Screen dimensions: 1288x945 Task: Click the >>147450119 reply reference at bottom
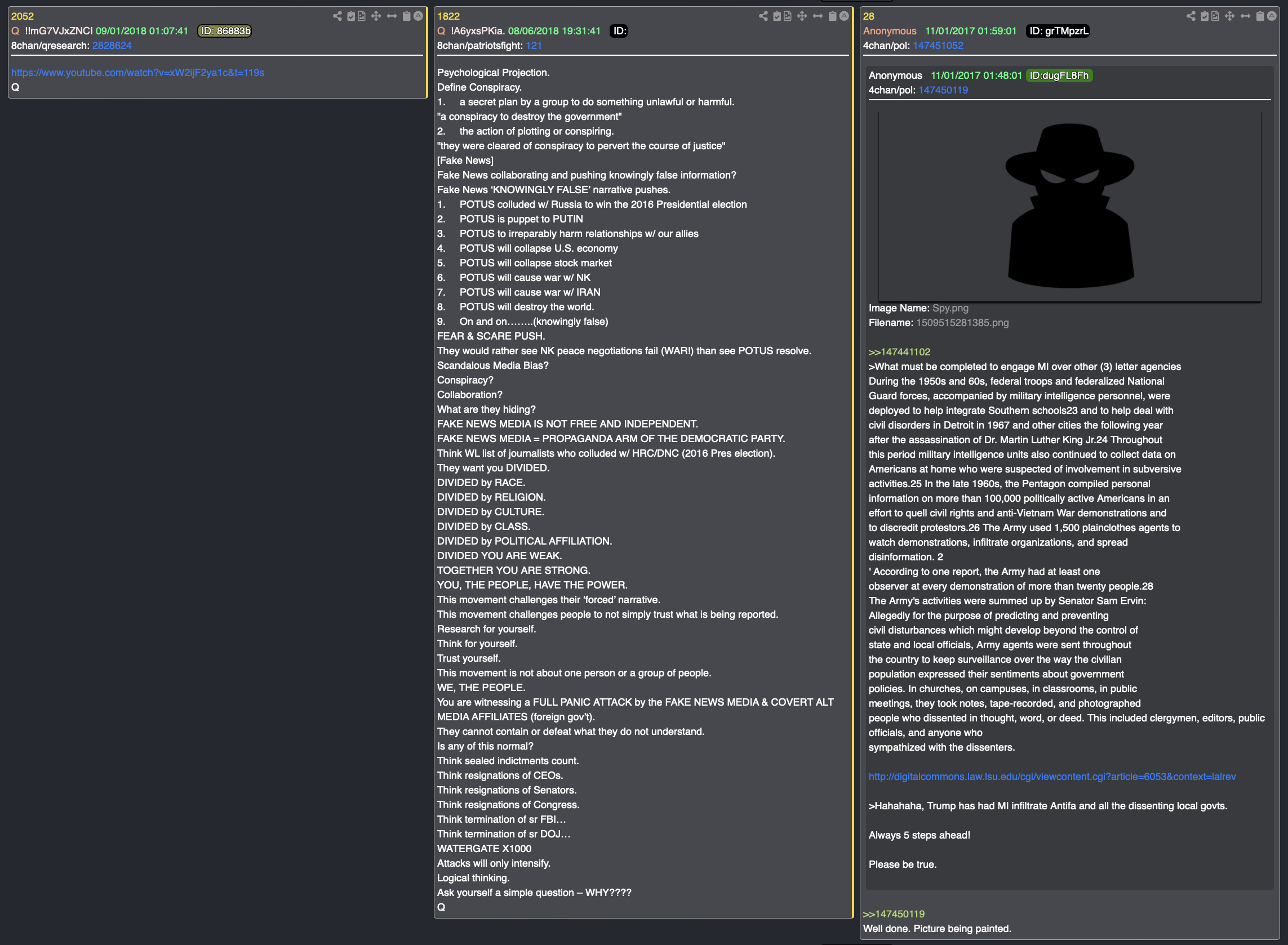(894, 914)
